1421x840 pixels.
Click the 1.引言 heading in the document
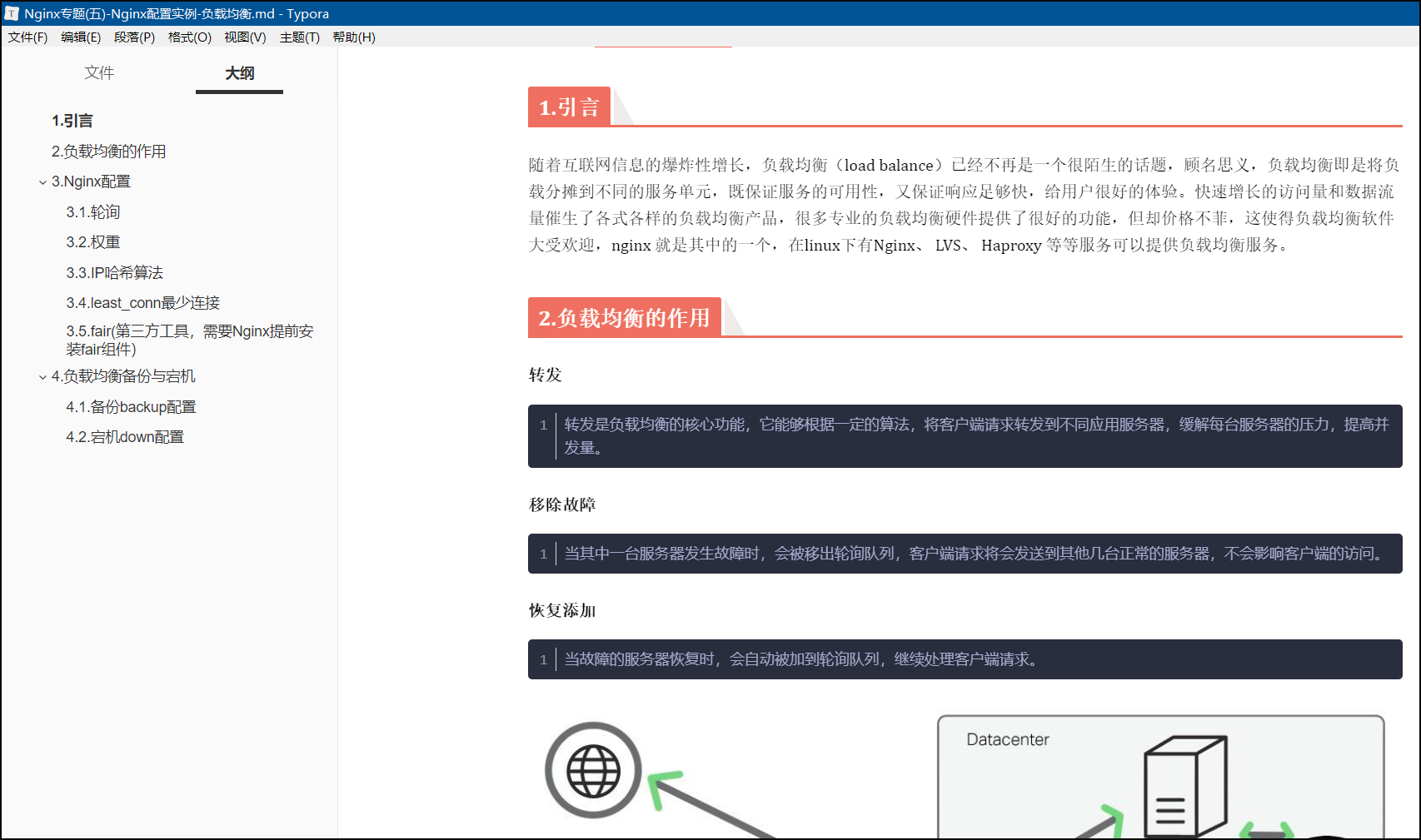click(569, 107)
